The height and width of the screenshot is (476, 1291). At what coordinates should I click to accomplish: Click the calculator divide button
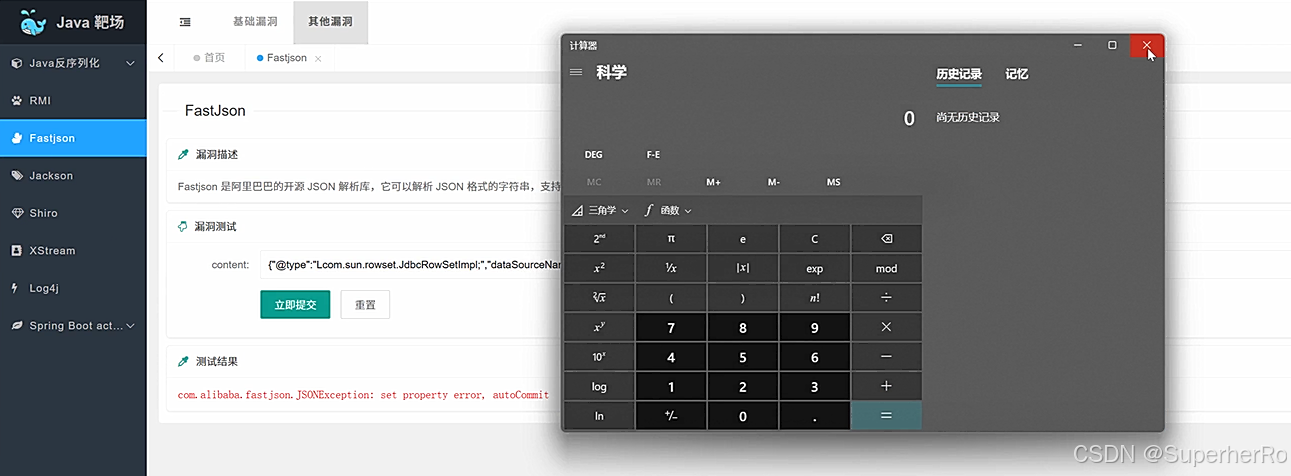tap(886, 297)
